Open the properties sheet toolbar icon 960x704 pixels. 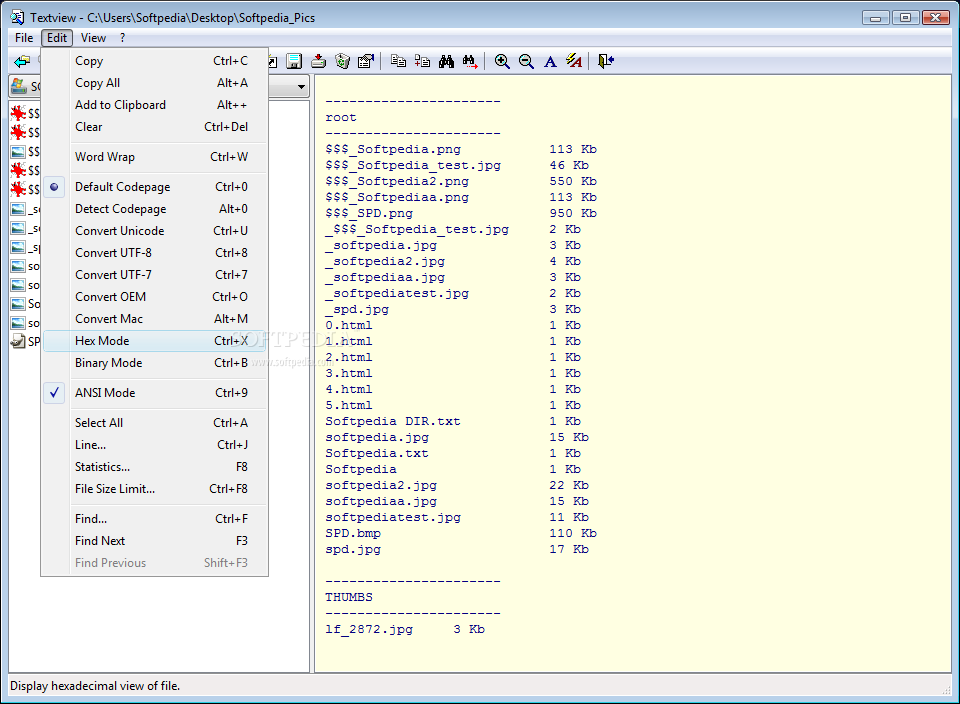point(366,61)
